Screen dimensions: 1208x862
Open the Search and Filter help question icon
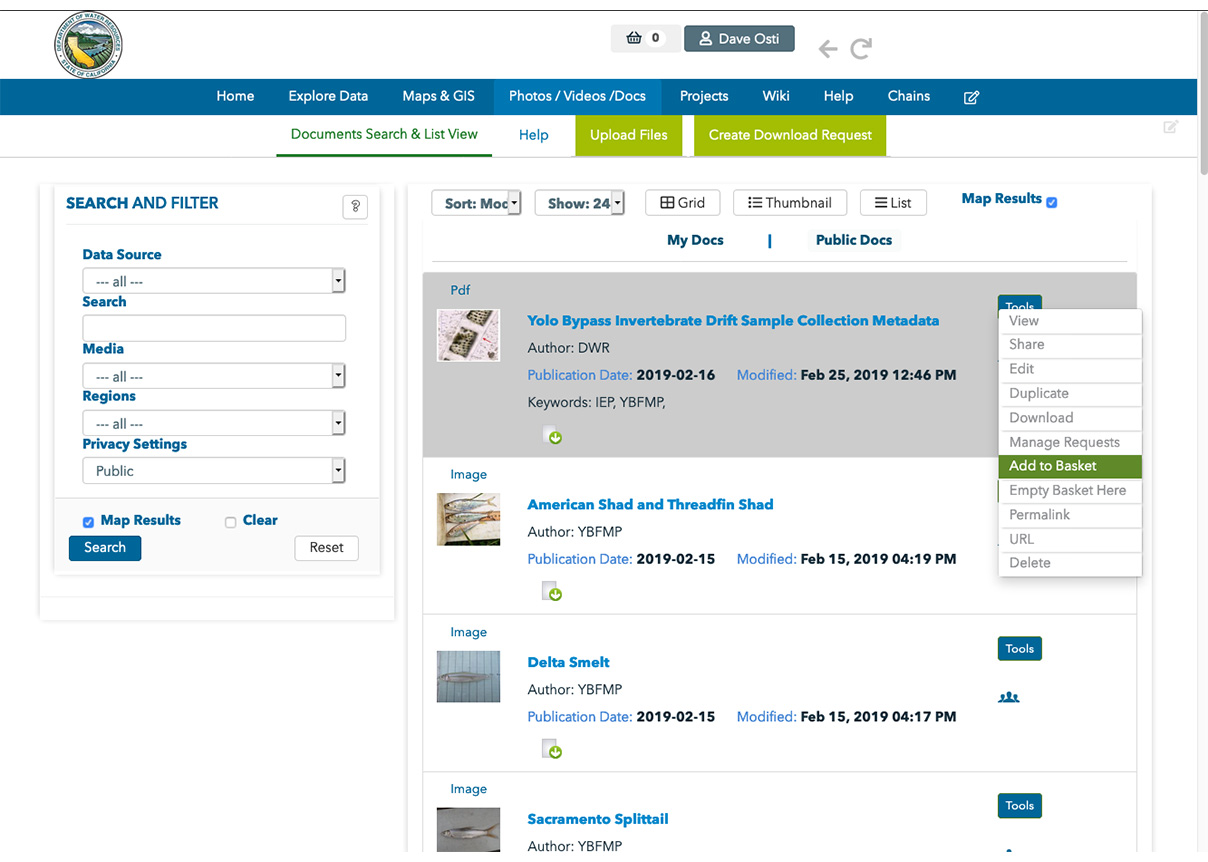point(355,207)
